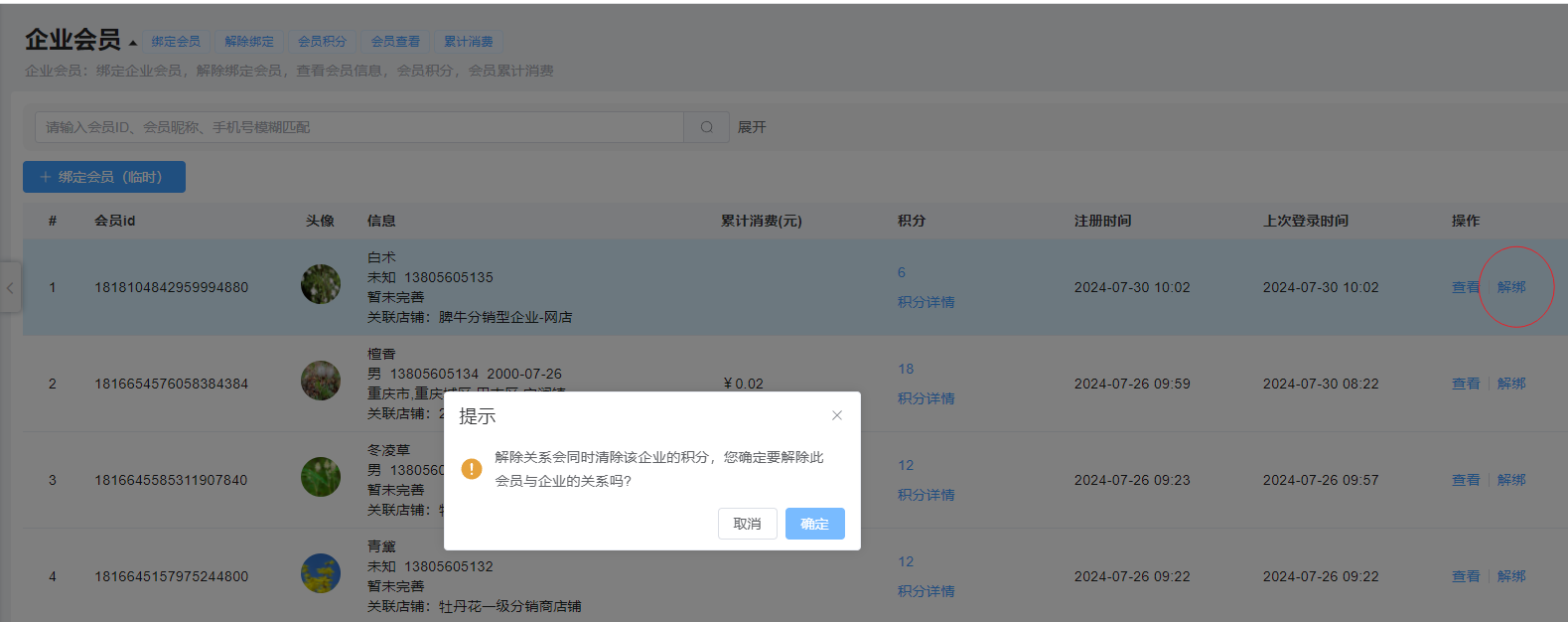The image size is (1568, 622).
Task: Open the 会员积分 tag
Action: tap(323, 42)
